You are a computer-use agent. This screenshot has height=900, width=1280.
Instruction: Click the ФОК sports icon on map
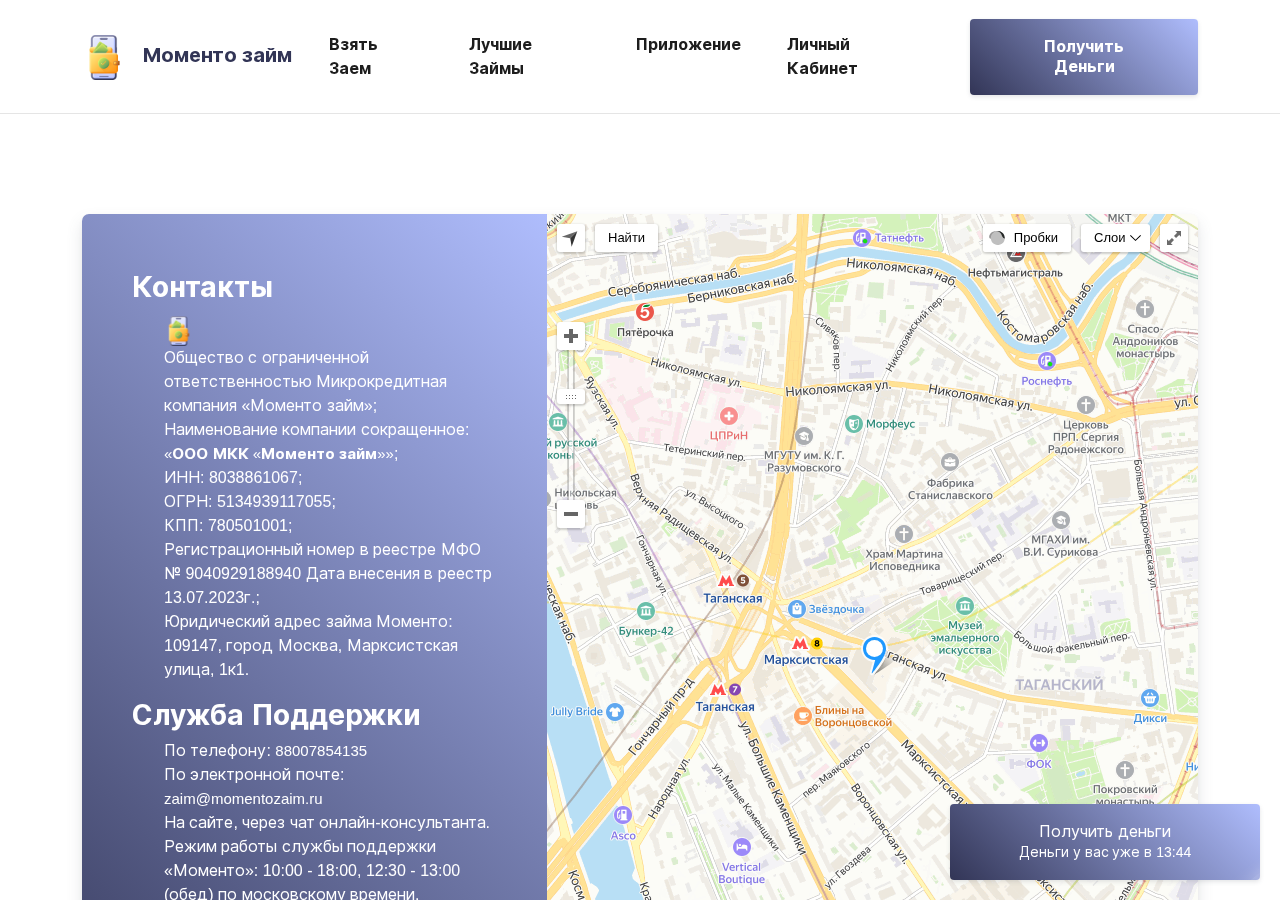pos(1039,742)
